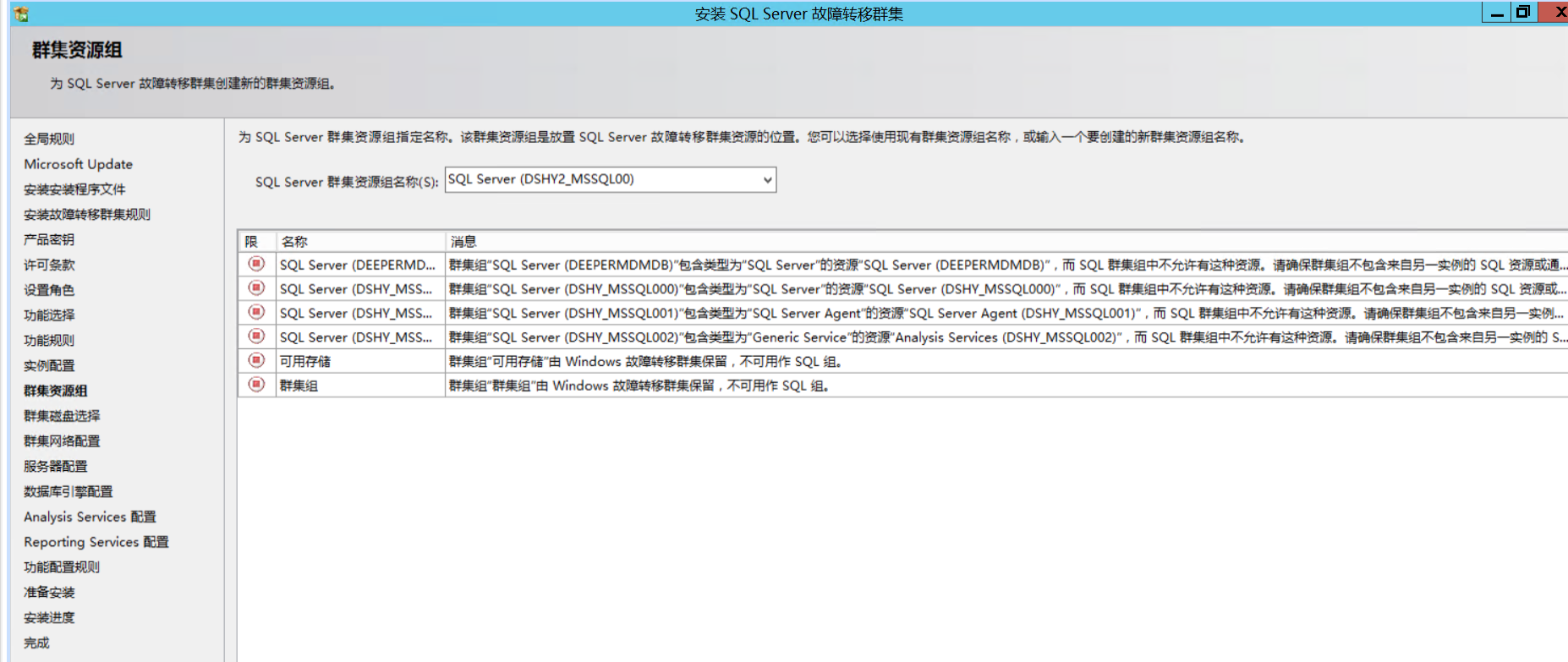Viewport: 1568px width, 662px height.
Task: Click the 完成 step in the sidebar
Action: click(x=36, y=643)
